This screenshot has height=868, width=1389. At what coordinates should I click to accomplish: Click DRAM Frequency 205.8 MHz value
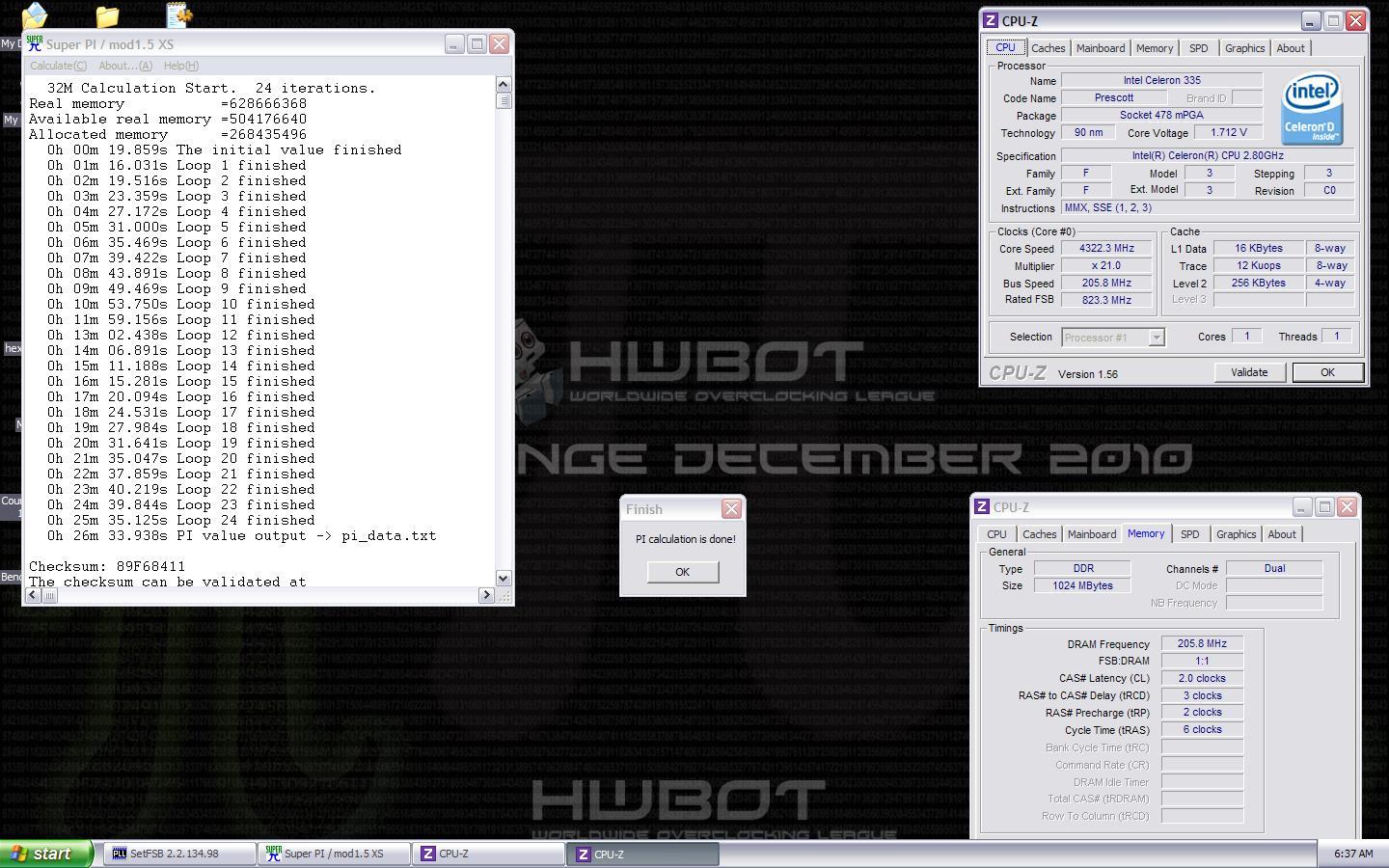(1202, 643)
